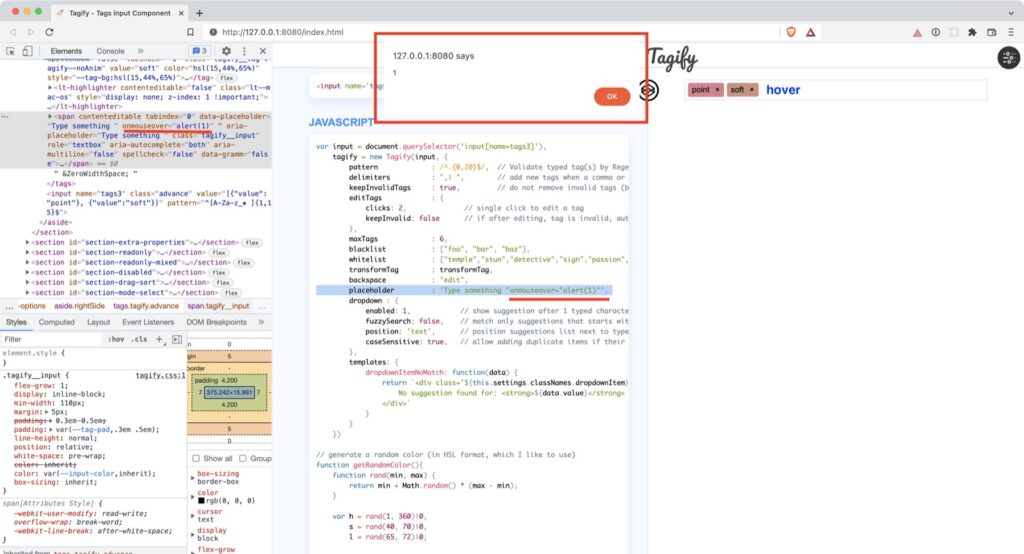Focus the Styles Filter input field
The height and width of the screenshot is (554, 1024).
52,339
